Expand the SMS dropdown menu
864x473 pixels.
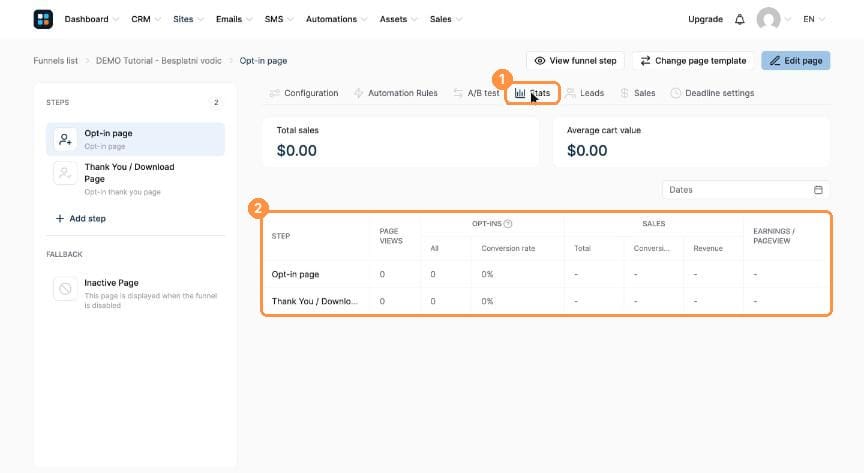pos(278,19)
